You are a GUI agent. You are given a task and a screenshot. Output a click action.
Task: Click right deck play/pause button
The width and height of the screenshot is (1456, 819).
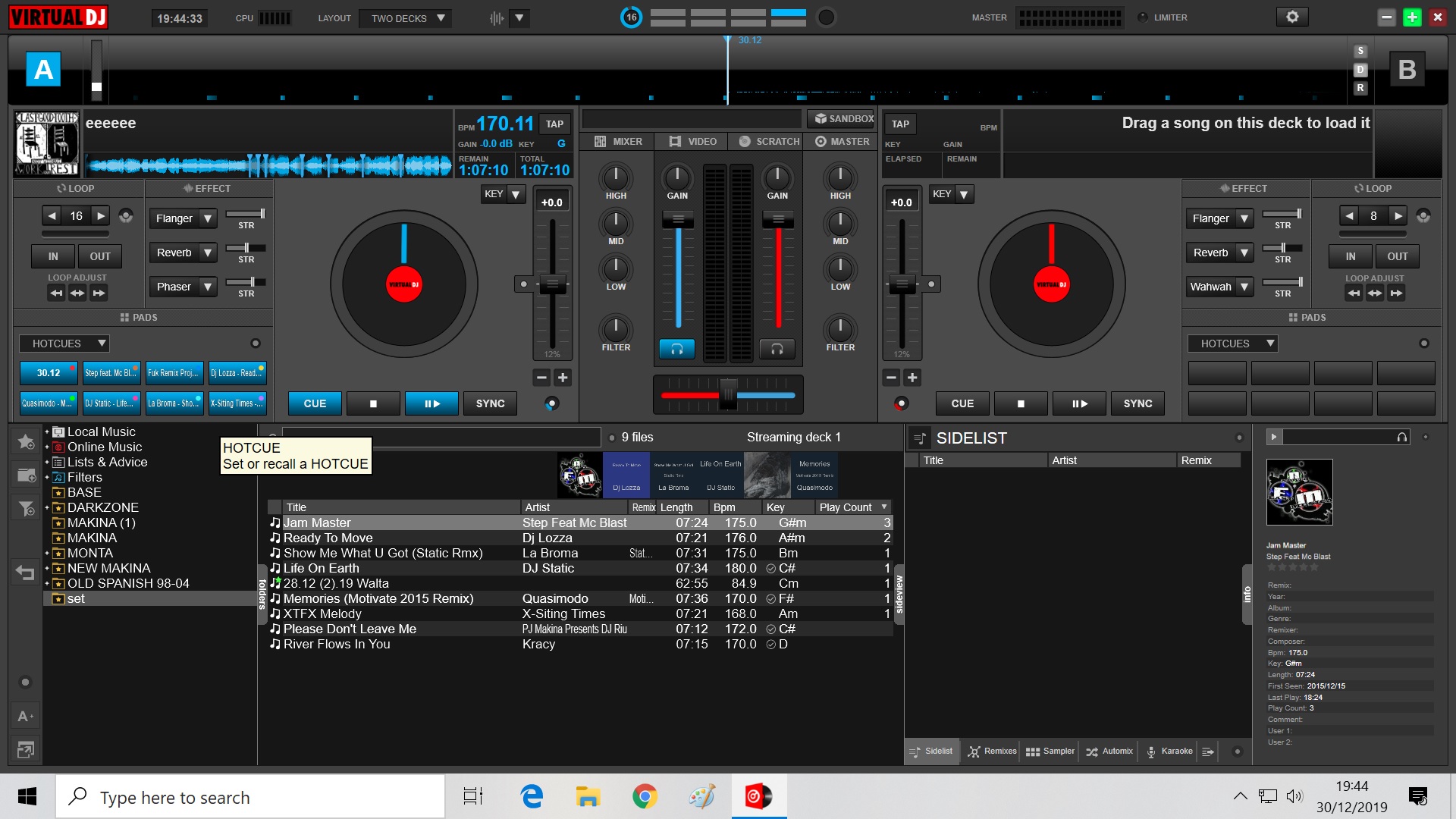(x=1079, y=403)
